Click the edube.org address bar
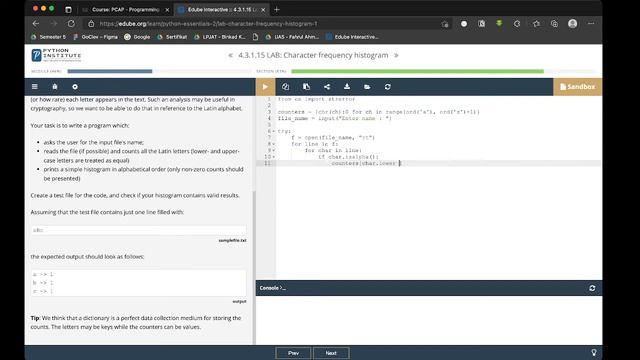The image size is (640, 360). [261, 24]
